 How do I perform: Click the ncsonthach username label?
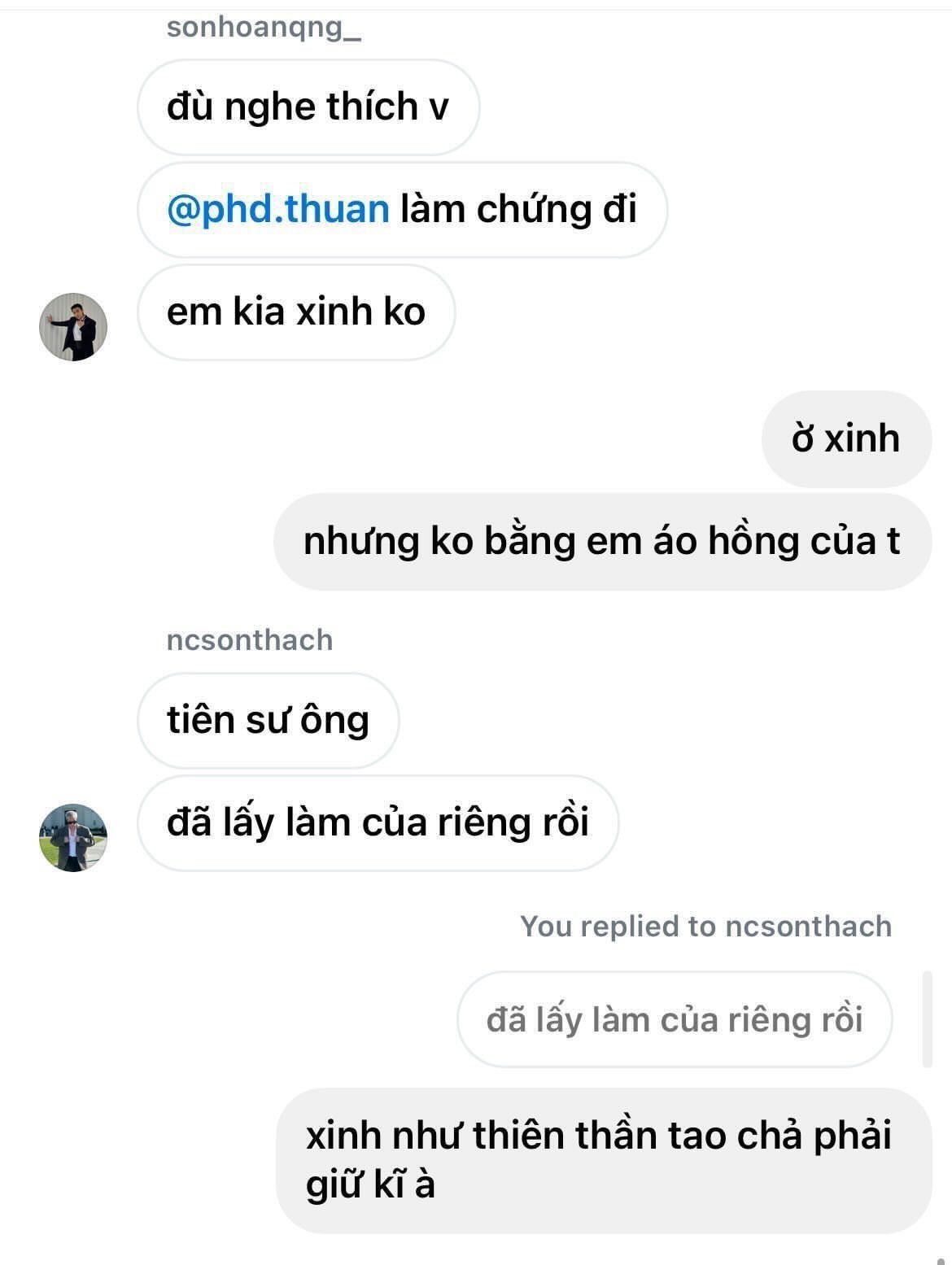click(x=250, y=640)
